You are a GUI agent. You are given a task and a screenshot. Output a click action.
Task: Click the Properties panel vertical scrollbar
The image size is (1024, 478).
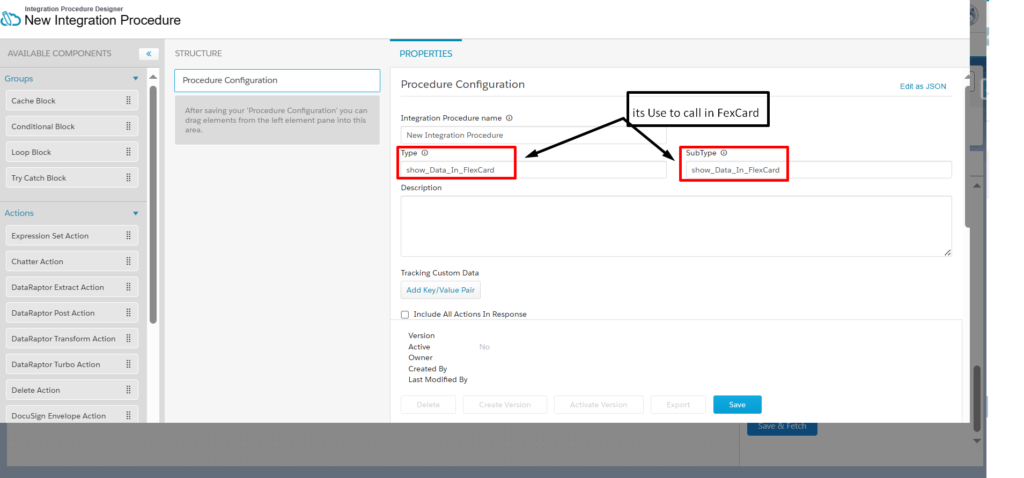(x=968, y=157)
